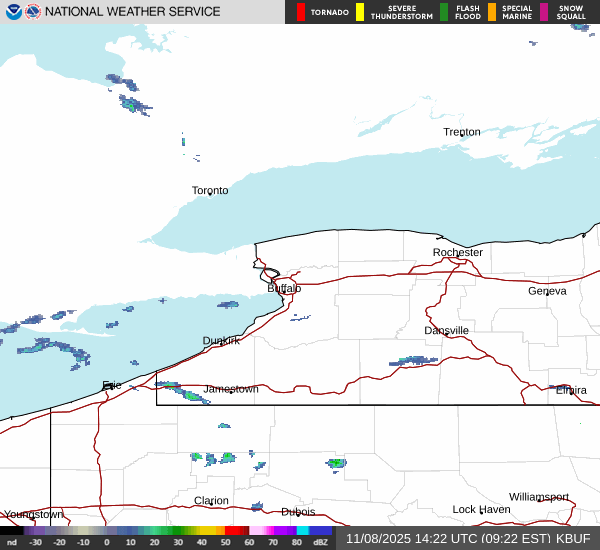Click the Rochester city label
The width and height of the screenshot is (600, 550).
tap(458, 252)
